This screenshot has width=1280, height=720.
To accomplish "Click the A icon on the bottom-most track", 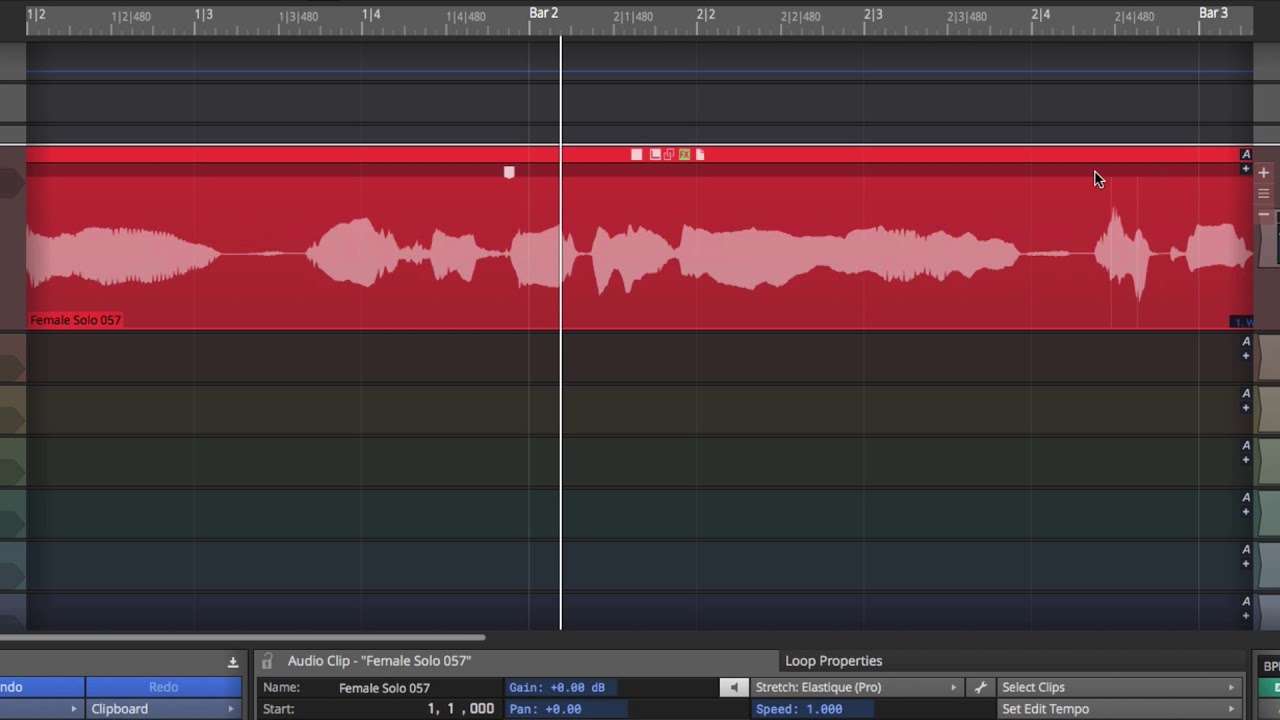I will tap(1246, 601).
